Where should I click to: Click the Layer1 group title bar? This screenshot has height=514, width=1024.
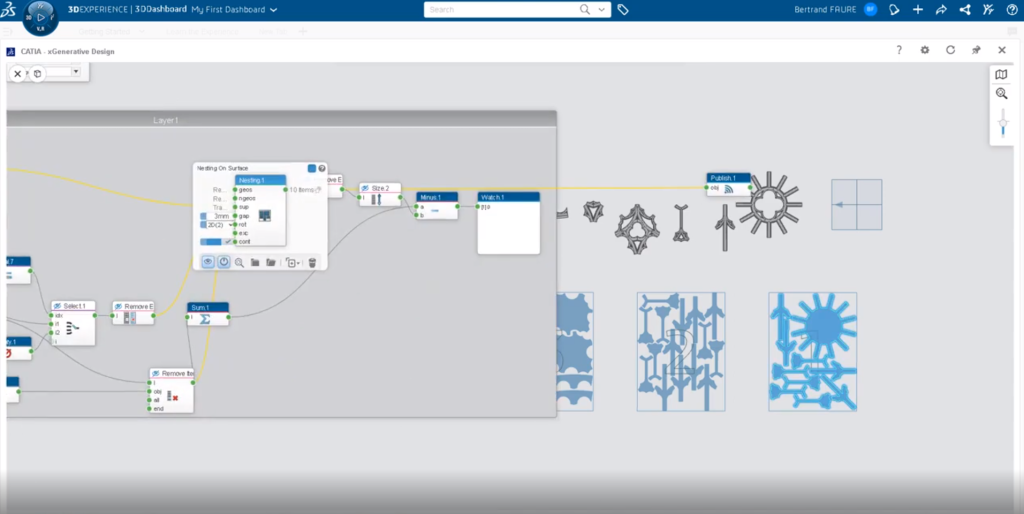tap(281, 120)
